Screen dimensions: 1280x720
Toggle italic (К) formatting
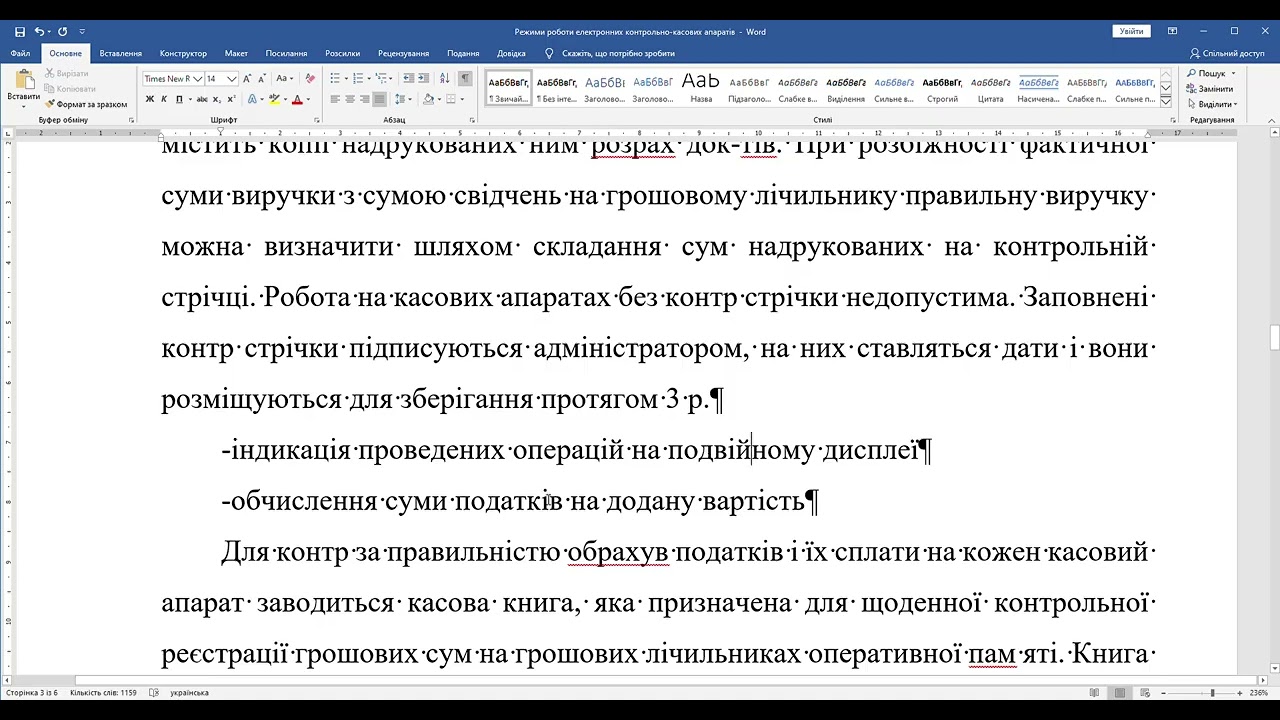pos(164,99)
